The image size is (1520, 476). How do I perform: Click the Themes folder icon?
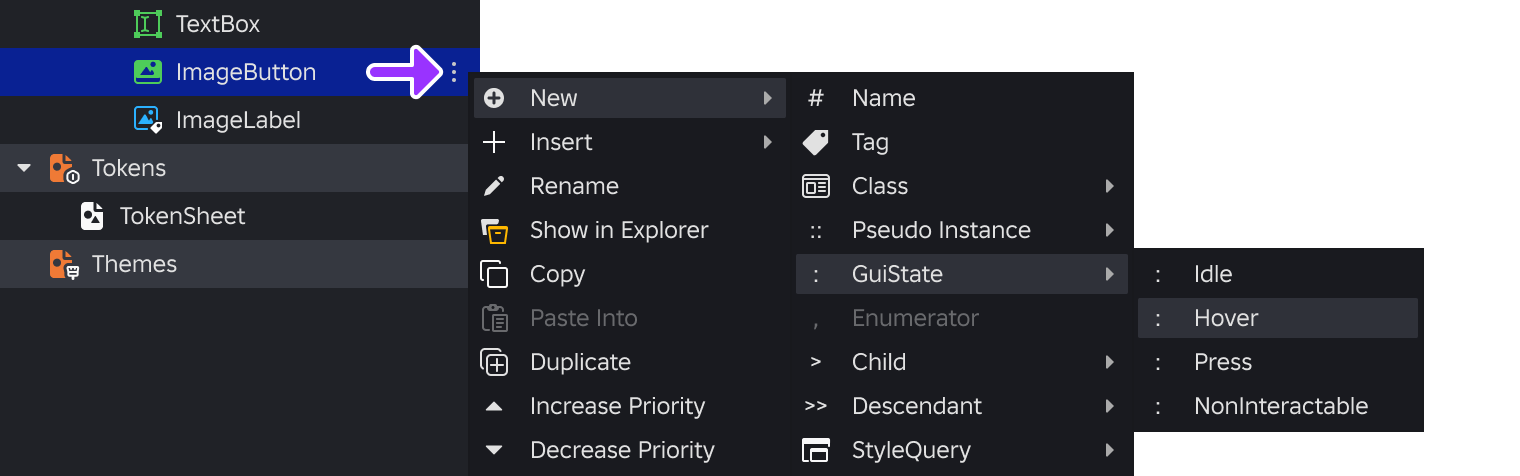[64, 264]
